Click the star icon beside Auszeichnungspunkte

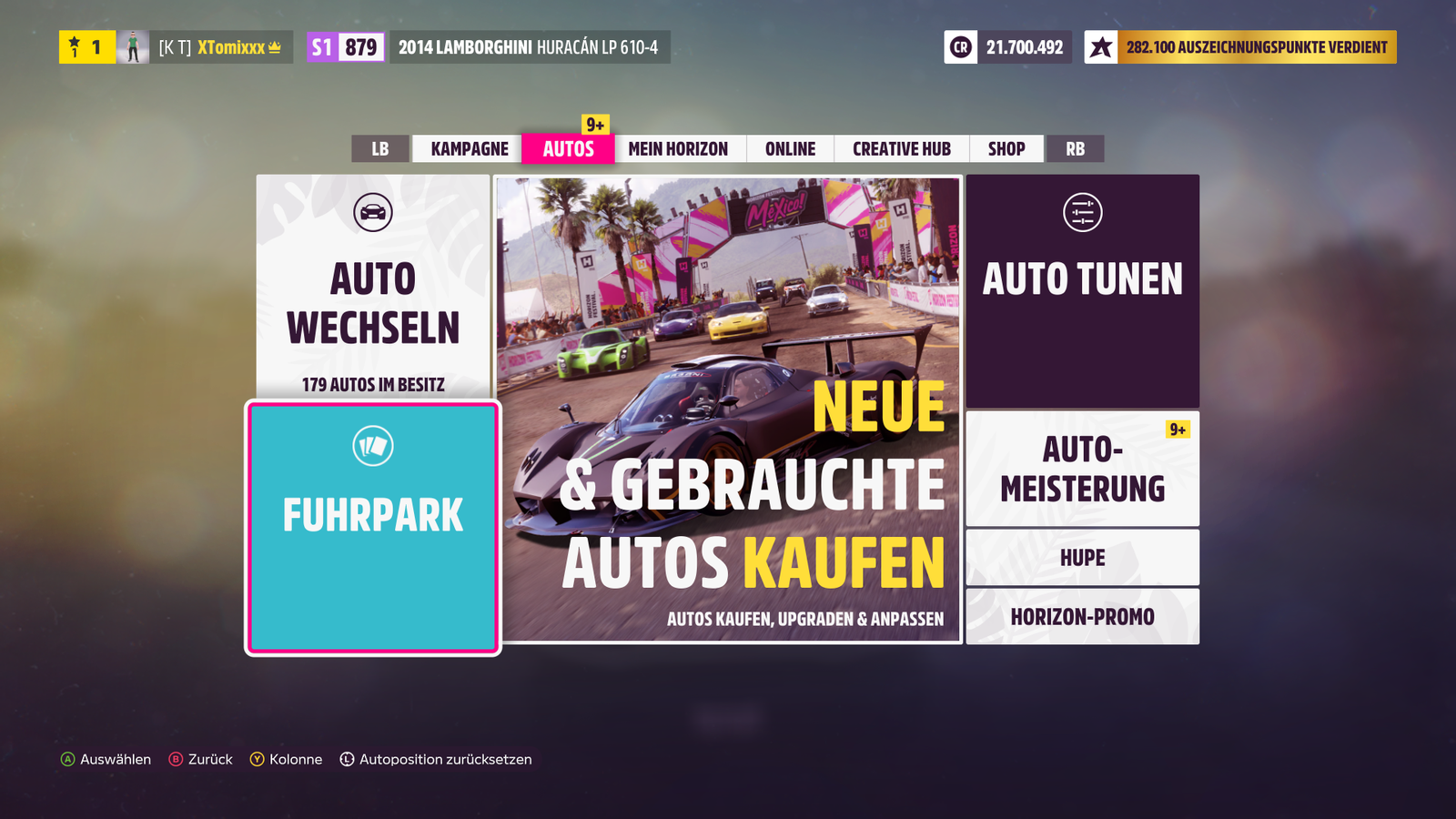tap(1101, 47)
